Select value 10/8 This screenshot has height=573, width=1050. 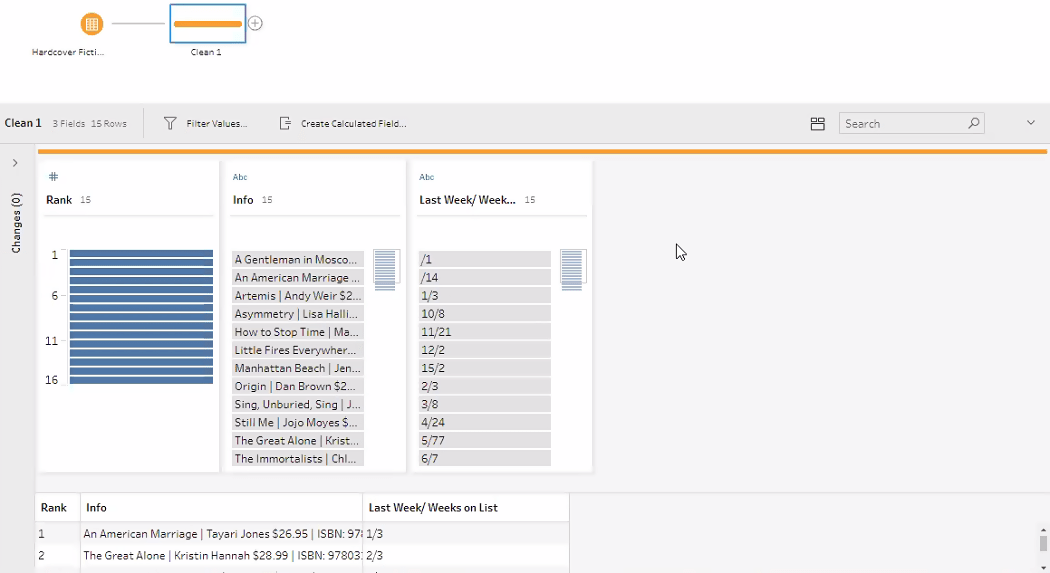(485, 313)
